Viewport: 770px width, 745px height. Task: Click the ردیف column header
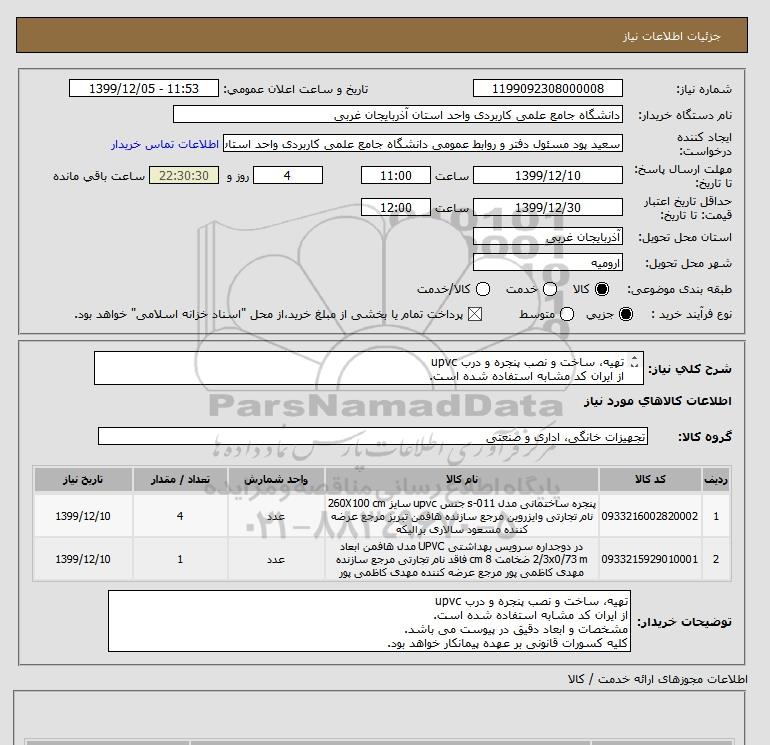click(716, 479)
